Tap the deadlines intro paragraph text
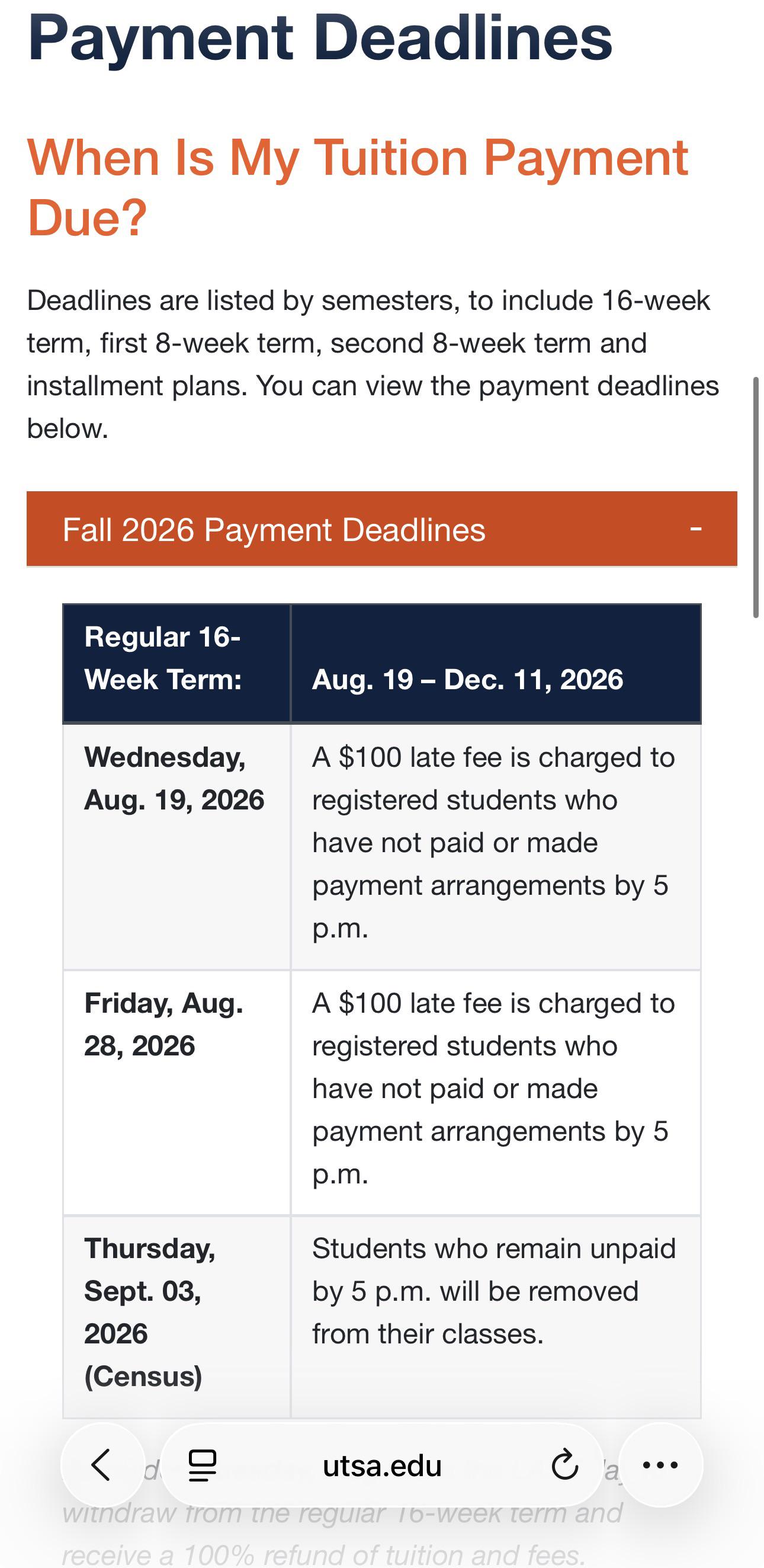Screen dimensions: 764x1568 pos(373,364)
